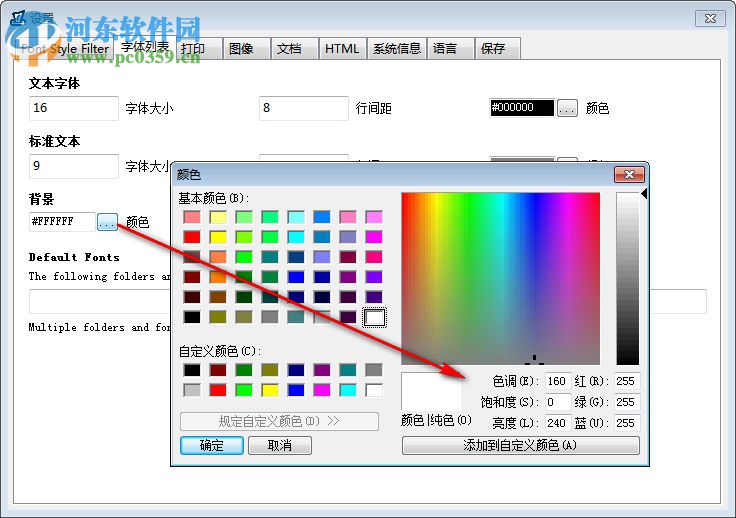
Task: Select the cyan basic color swatch in second row
Action: 296,237
